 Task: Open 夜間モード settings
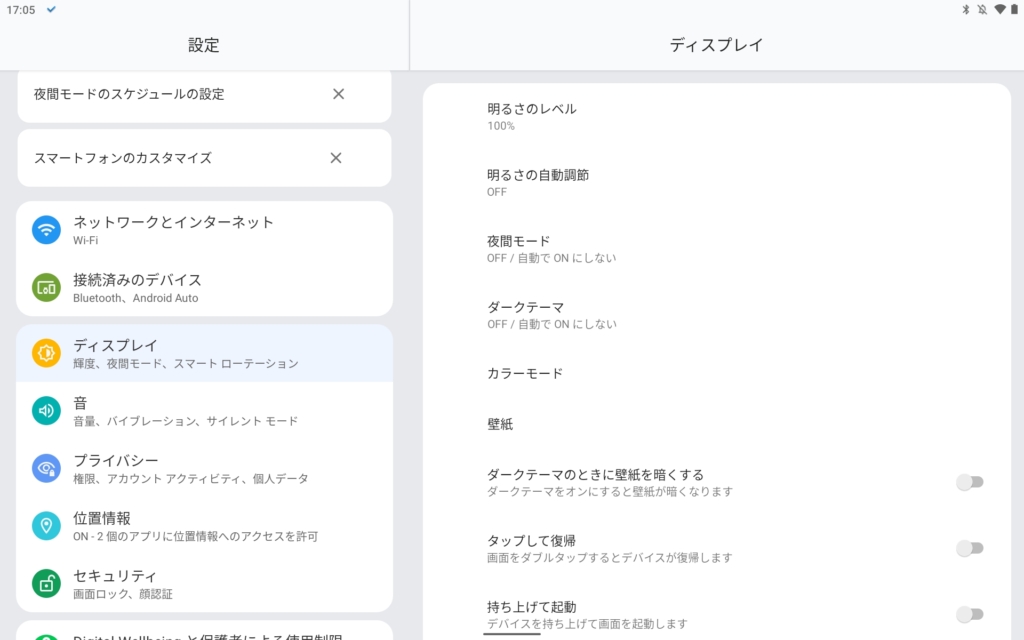click(700, 248)
